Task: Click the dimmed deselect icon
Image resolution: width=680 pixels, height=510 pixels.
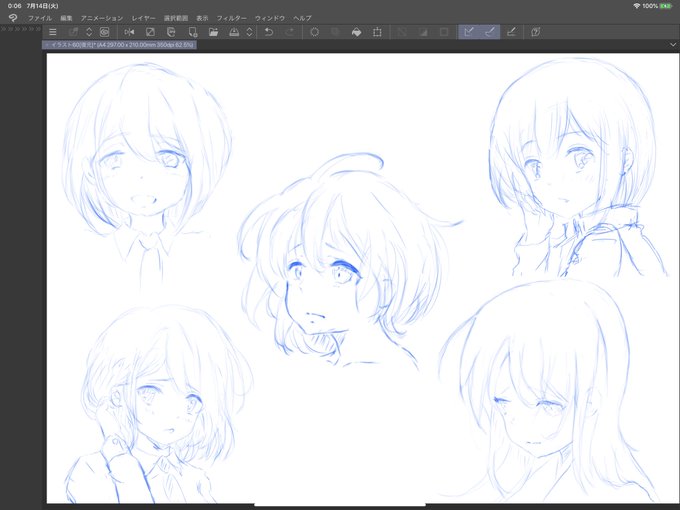Action: point(402,32)
